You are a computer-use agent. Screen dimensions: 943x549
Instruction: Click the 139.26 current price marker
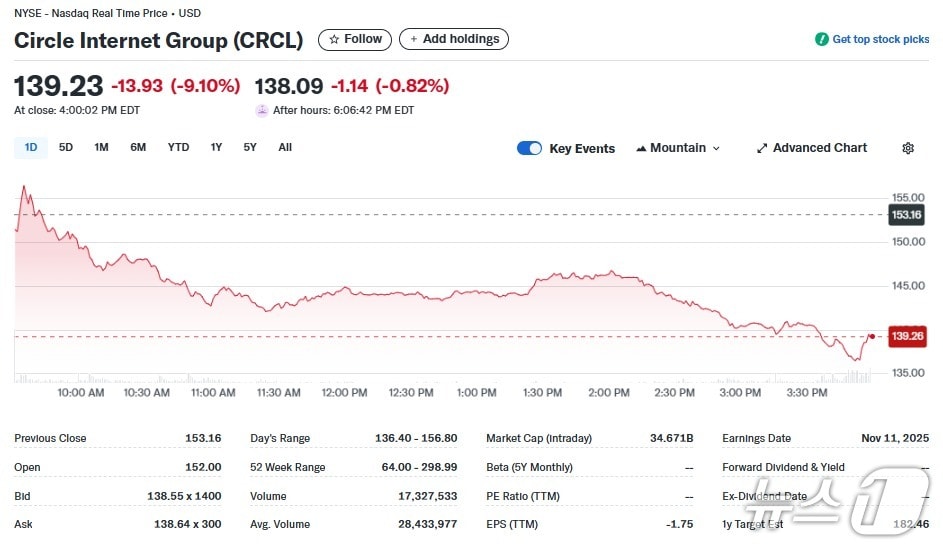coord(906,337)
